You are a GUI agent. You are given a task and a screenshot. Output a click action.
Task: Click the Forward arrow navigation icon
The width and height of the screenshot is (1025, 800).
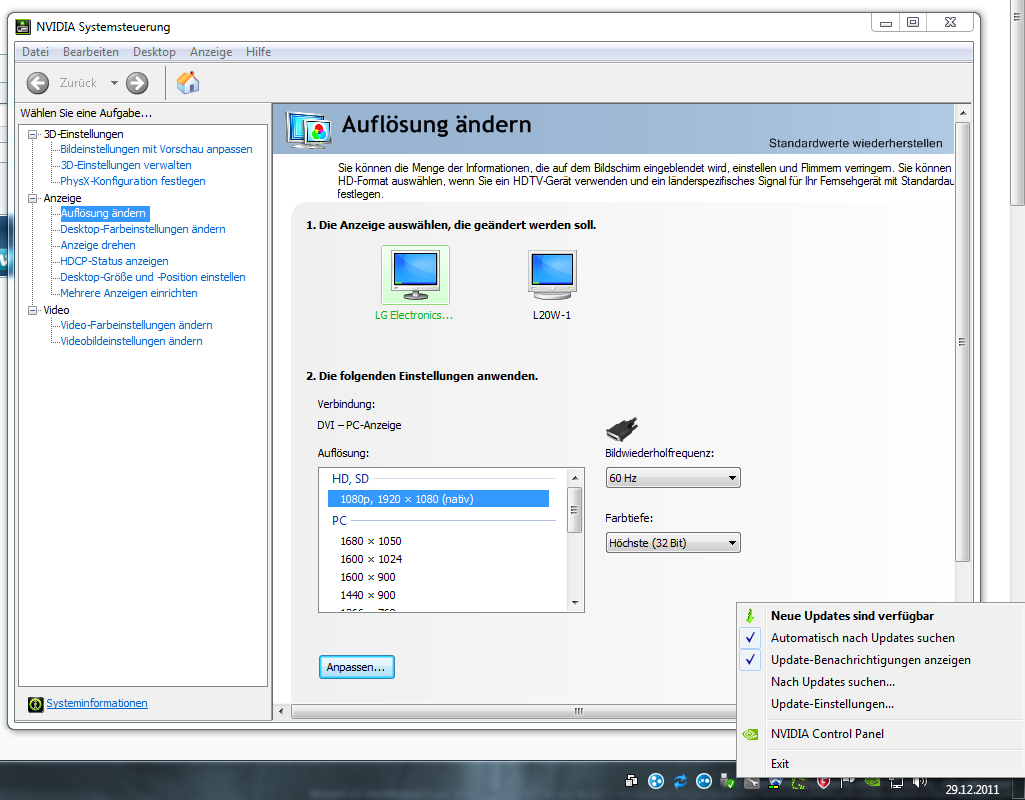pyautogui.click(x=137, y=83)
